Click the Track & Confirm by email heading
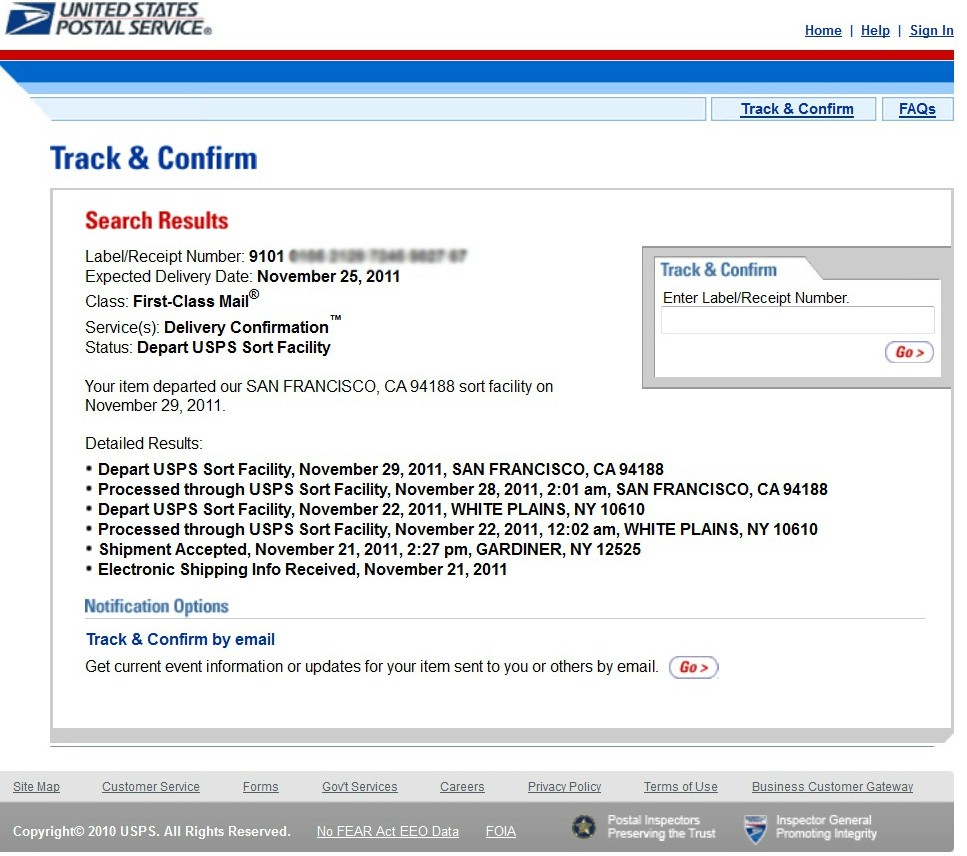The image size is (967, 856). [180, 640]
